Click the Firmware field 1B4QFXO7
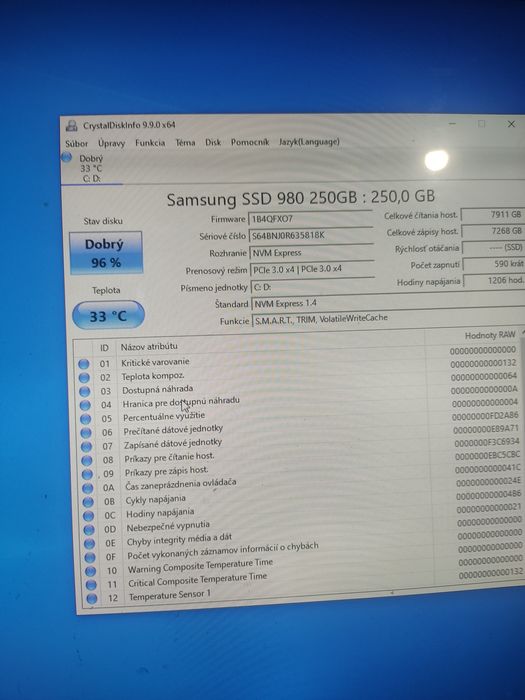This screenshot has width=525, height=700. coord(311,219)
